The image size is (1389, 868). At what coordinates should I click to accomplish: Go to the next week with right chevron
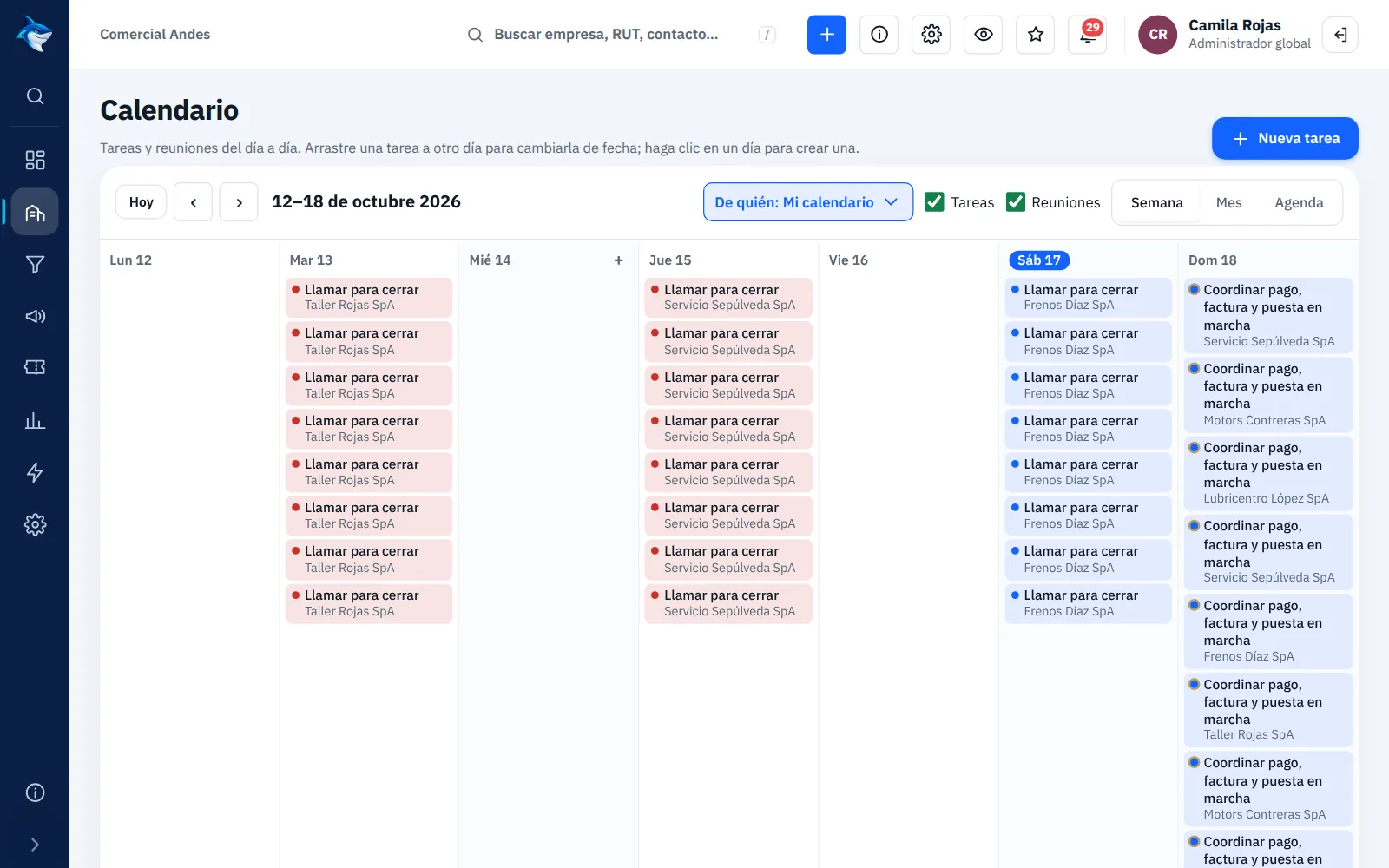click(239, 202)
